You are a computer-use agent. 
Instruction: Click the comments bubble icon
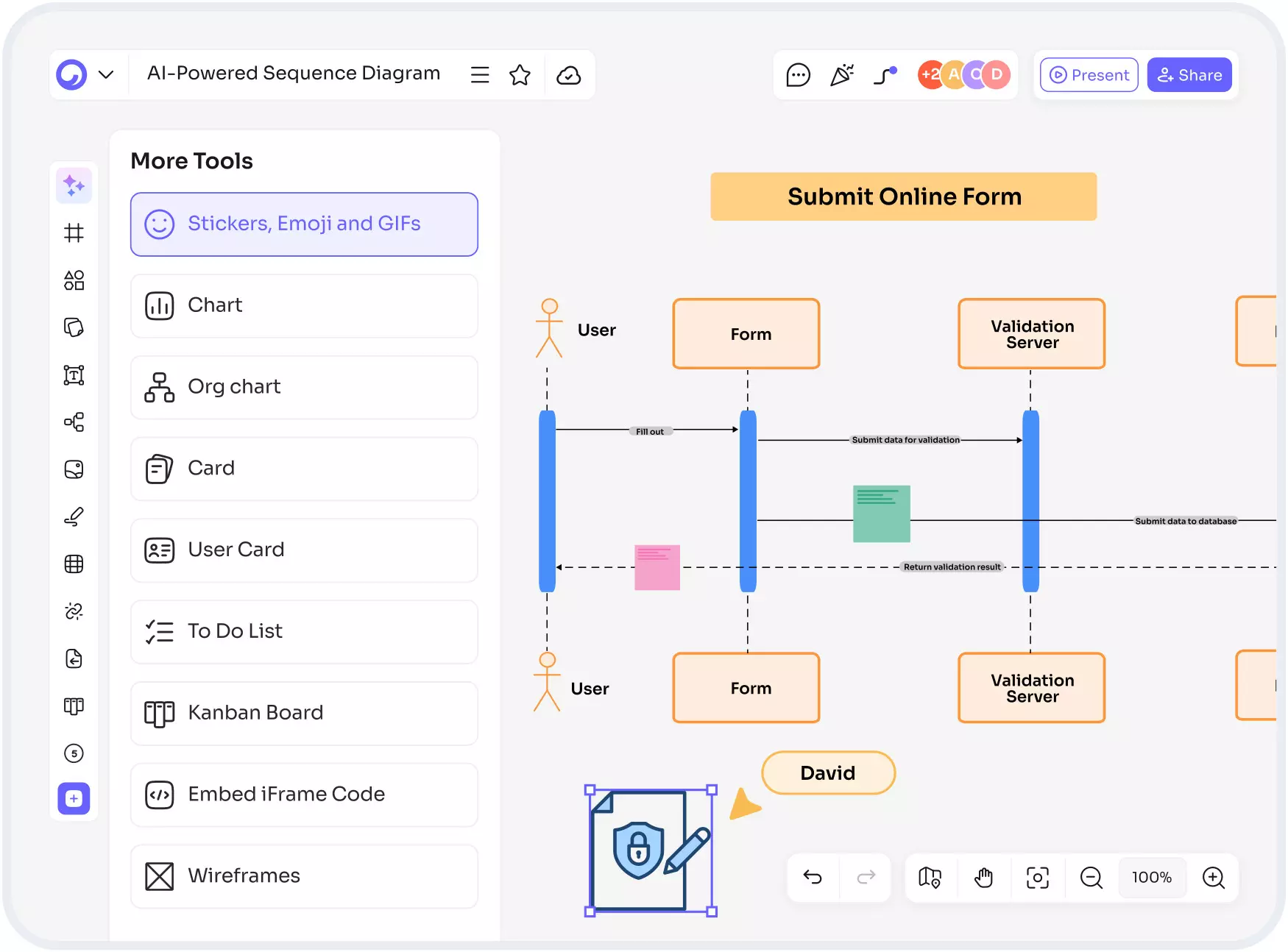(x=798, y=74)
